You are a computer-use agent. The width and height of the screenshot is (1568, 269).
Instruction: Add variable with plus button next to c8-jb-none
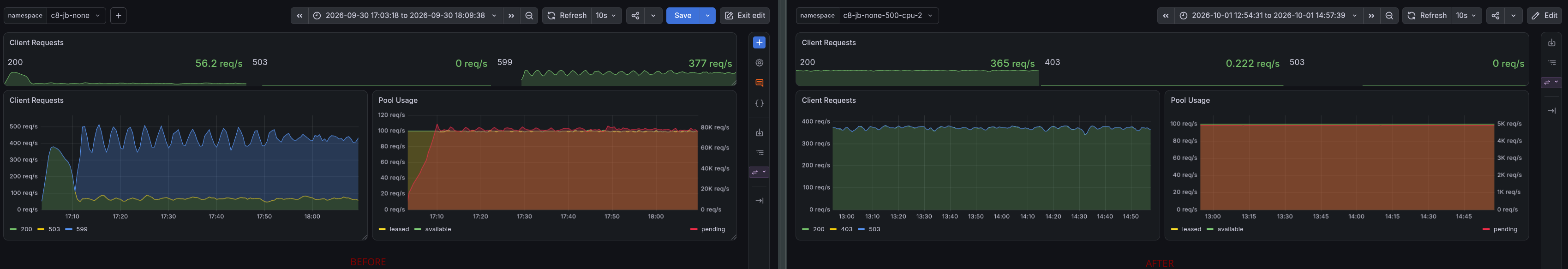coord(118,16)
